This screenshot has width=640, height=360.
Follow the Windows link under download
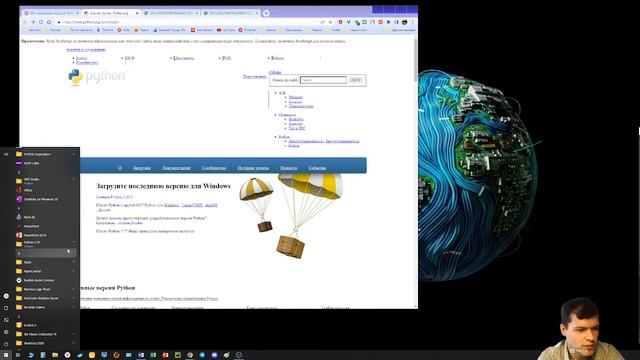tap(171, 205)
